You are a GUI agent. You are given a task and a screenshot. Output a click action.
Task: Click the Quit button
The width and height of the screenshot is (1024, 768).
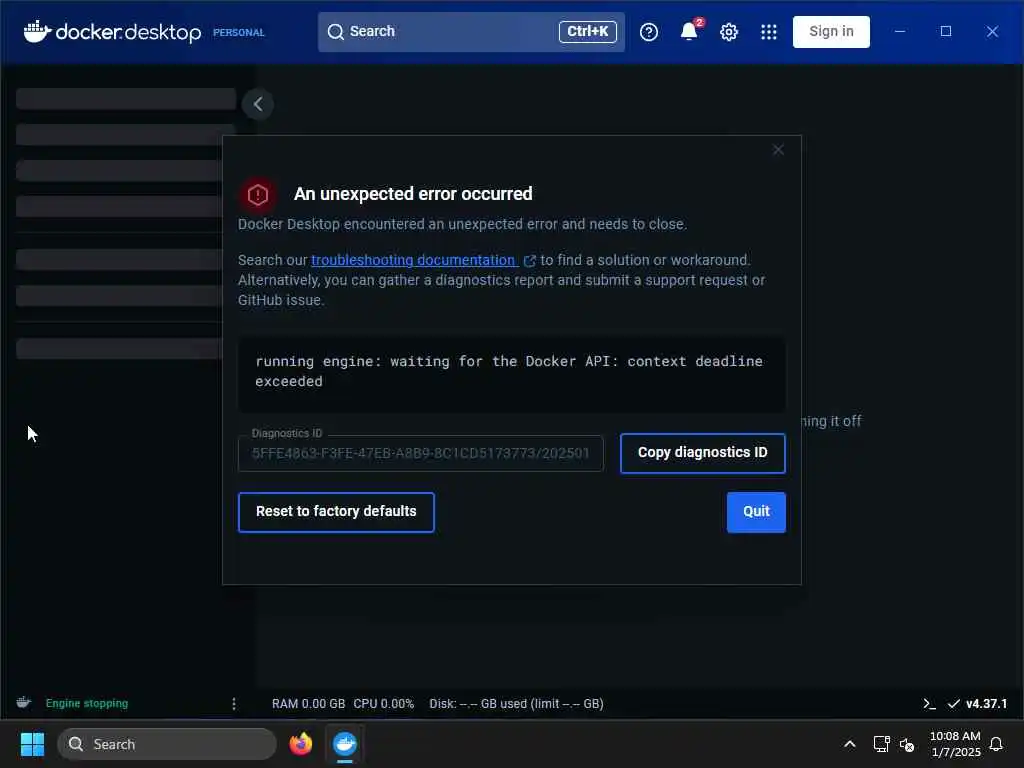click(x=756, y=511)
